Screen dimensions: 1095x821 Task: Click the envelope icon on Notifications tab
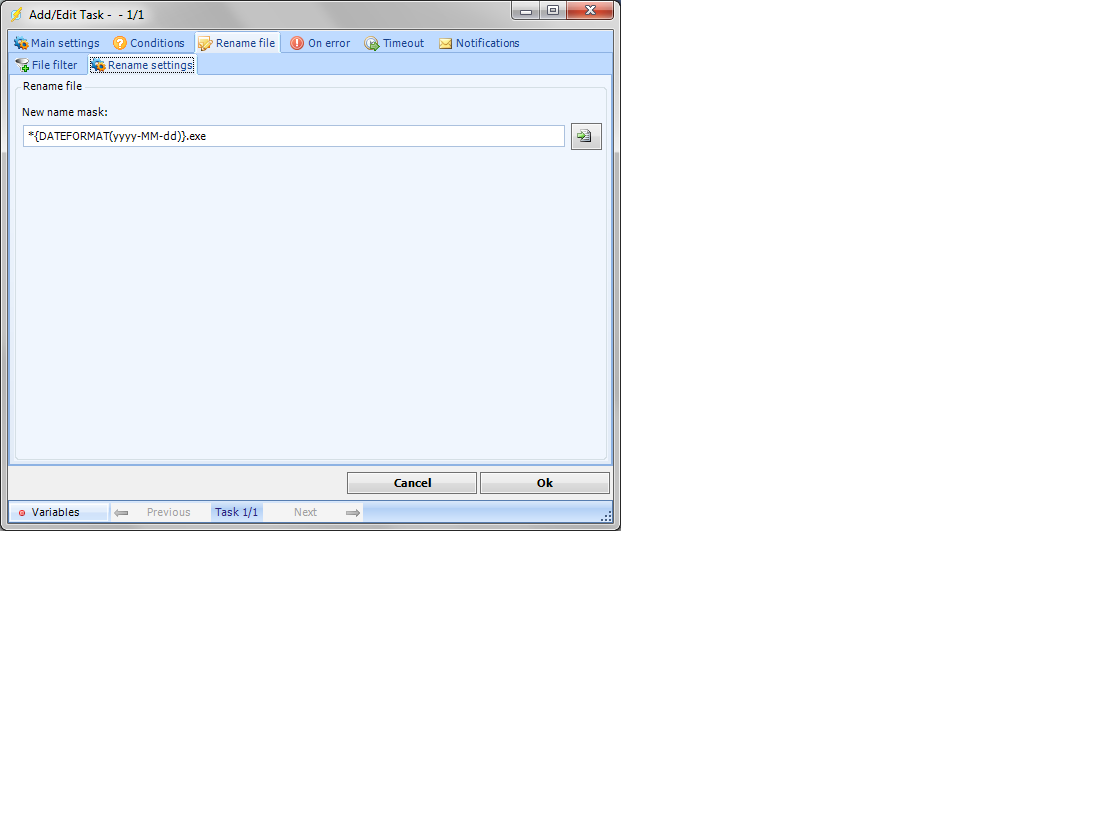pos(446,44)
